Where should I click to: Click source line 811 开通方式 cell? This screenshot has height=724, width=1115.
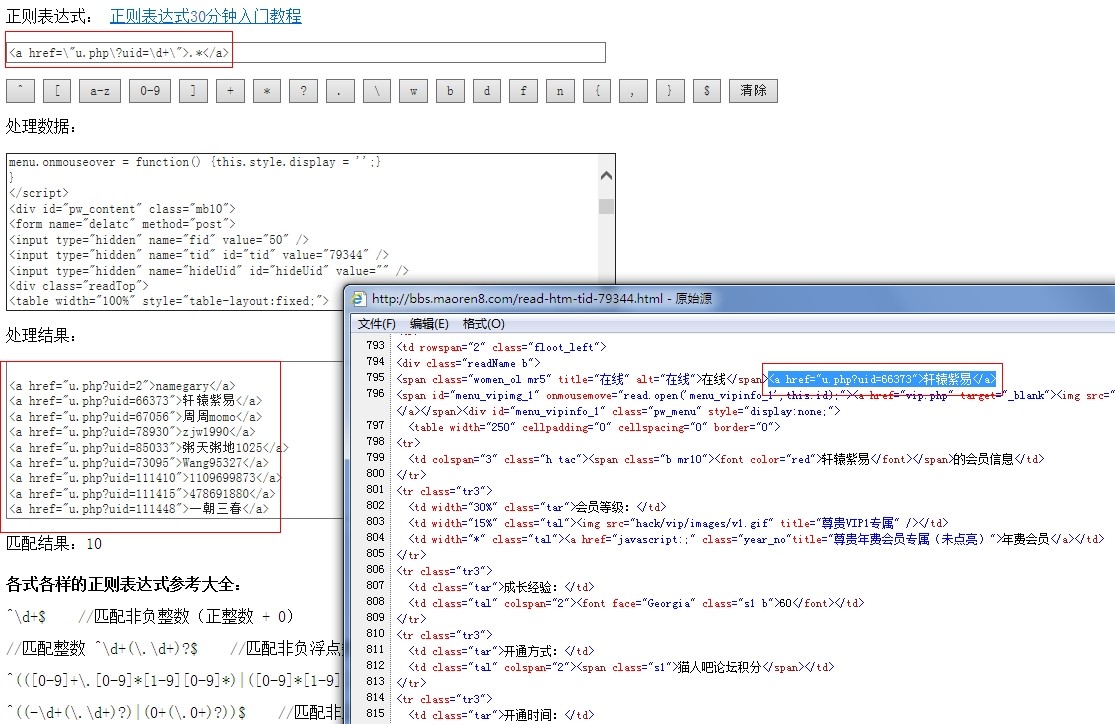coord(501,651)
